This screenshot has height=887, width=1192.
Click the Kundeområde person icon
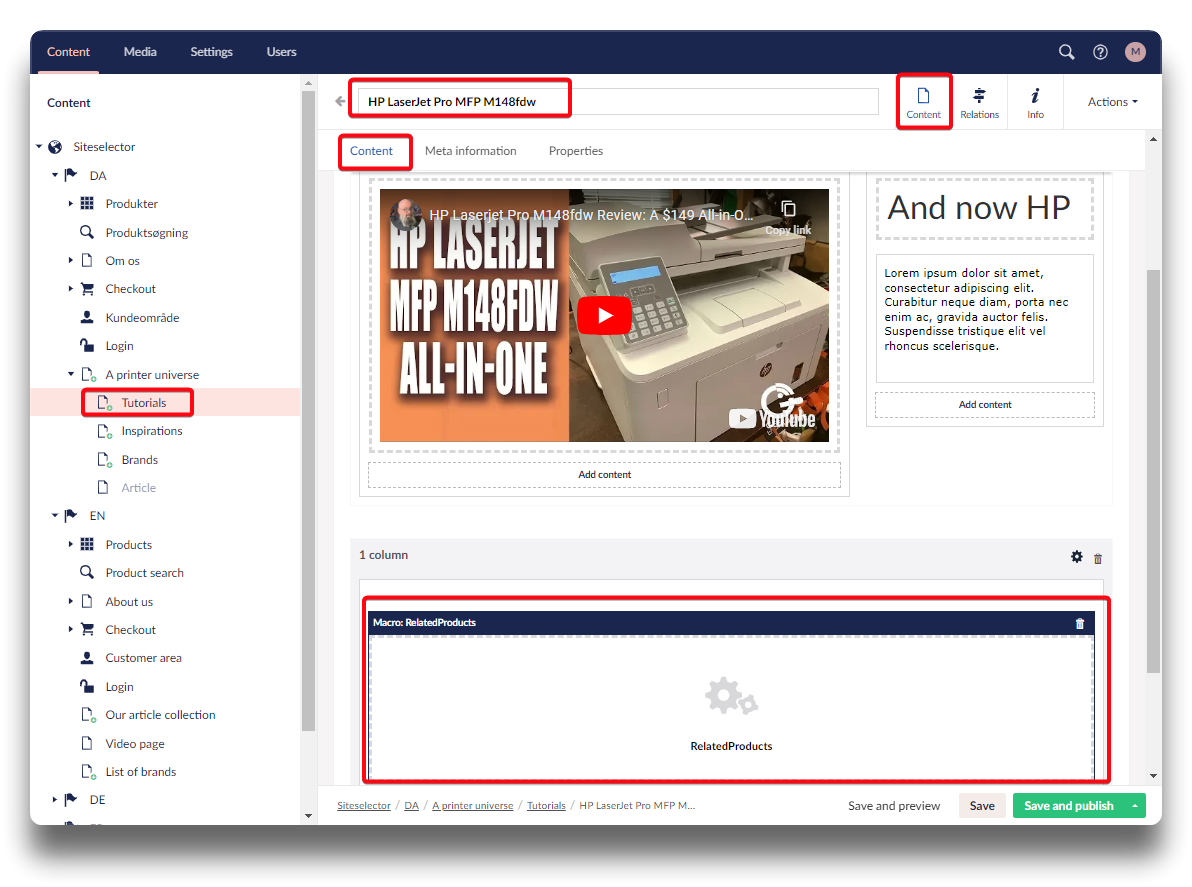click(x=87, y=317)
